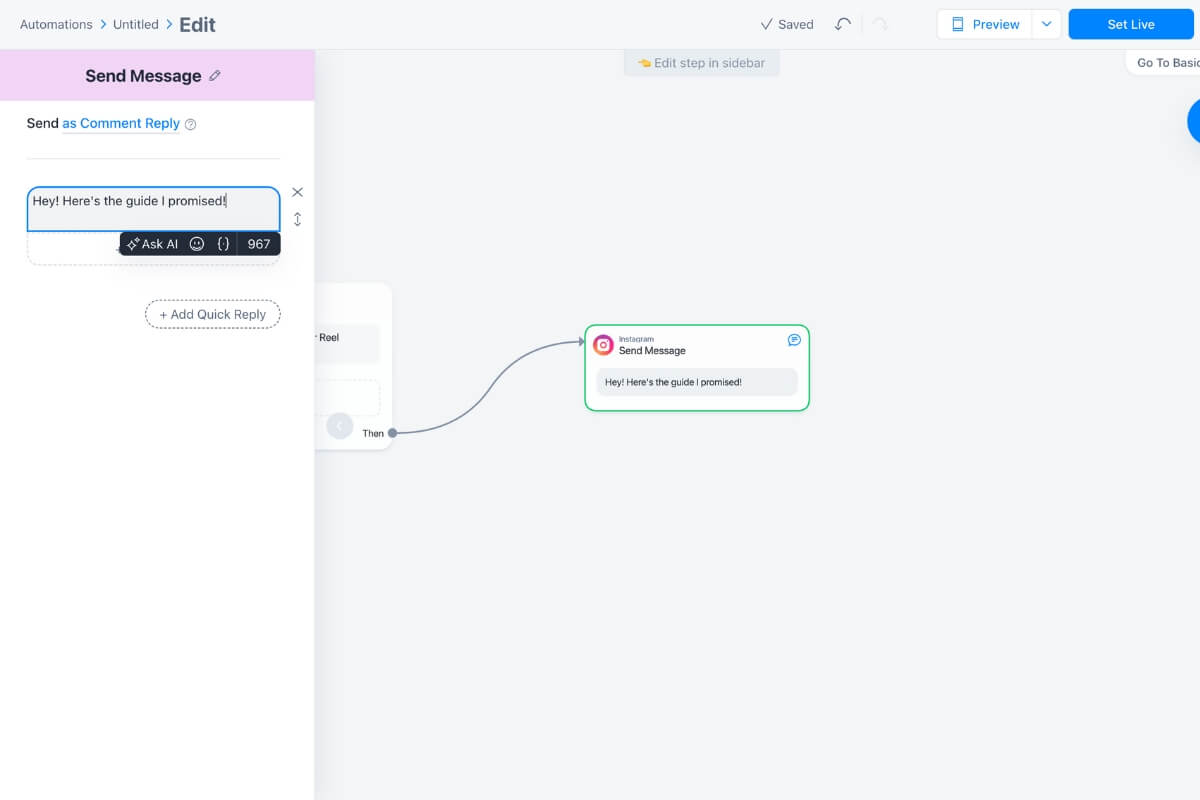Click the redo arrow in the top bar
Viewport: 1200px width, 800px height.
point(879,24)
